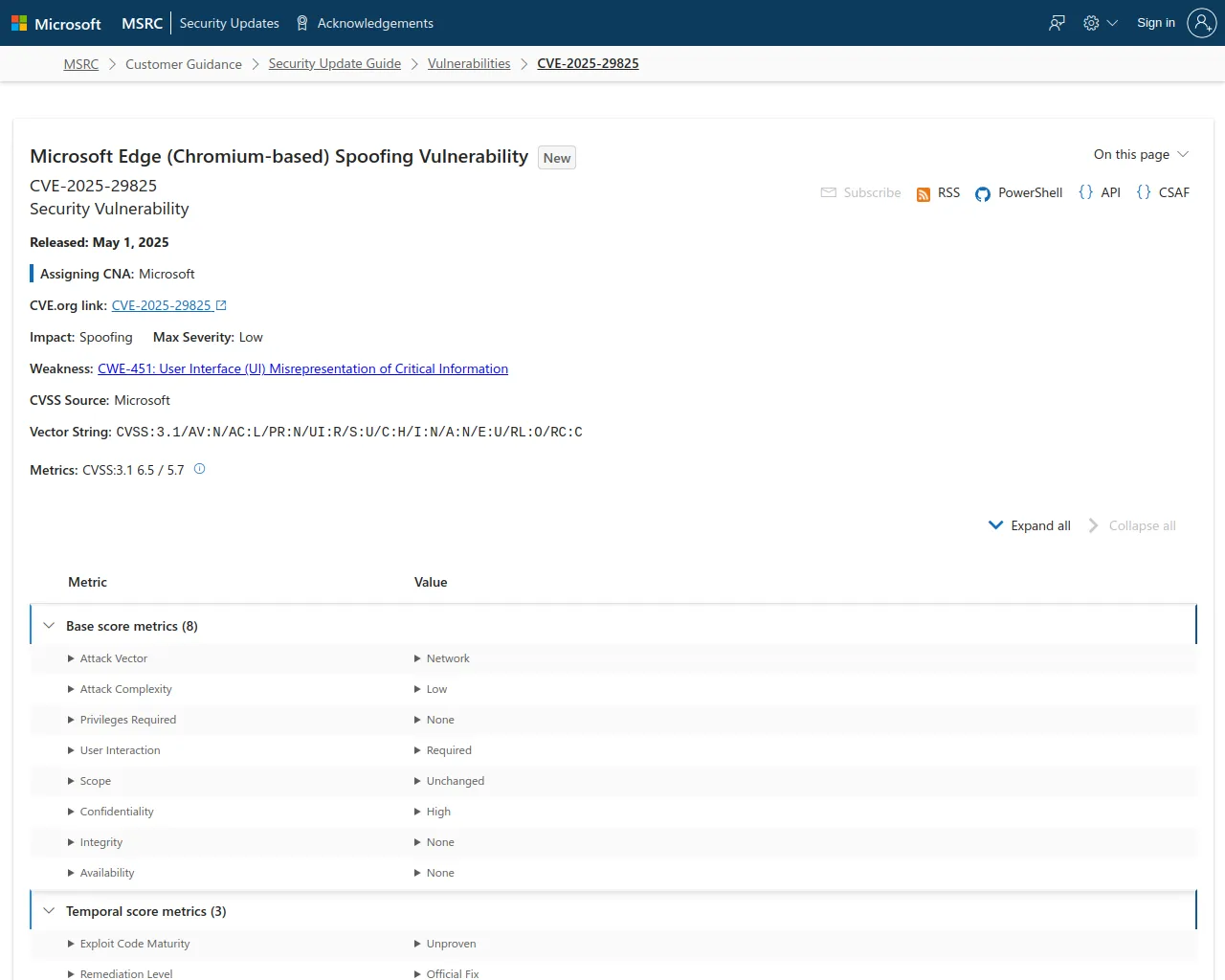Go to Vulnerabilities breadcrumb

[469, 63]
